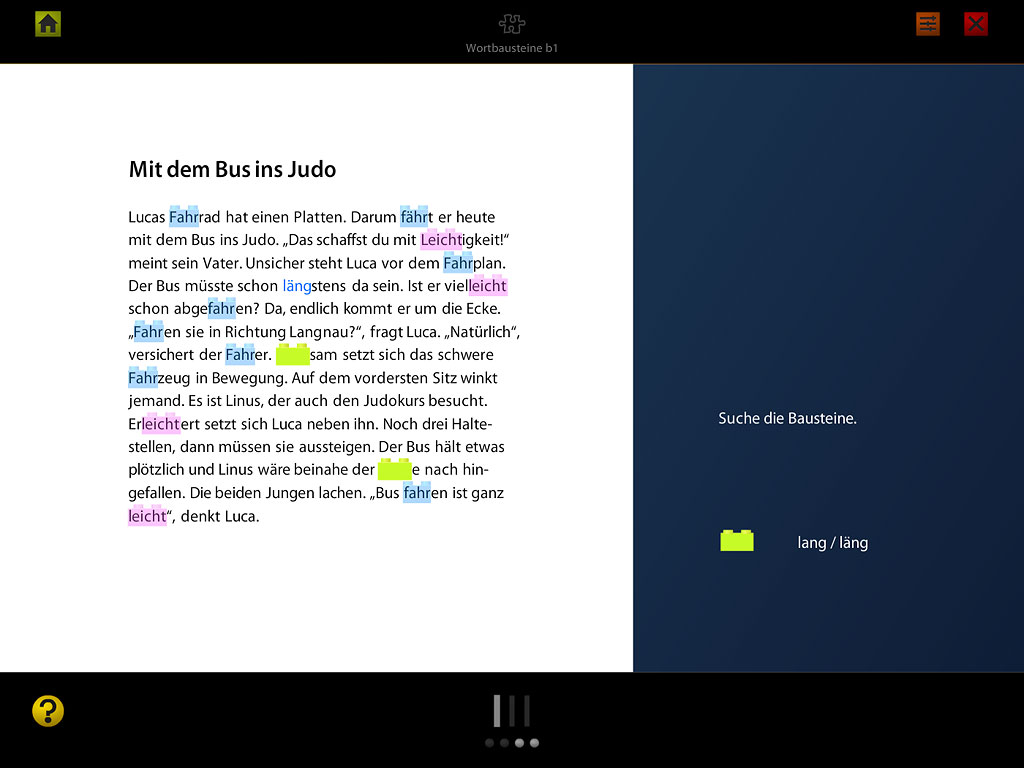This screenshot has width=1024, height=768.
Task: Close the exercise with the red X
Action: (x=976, y=24)
